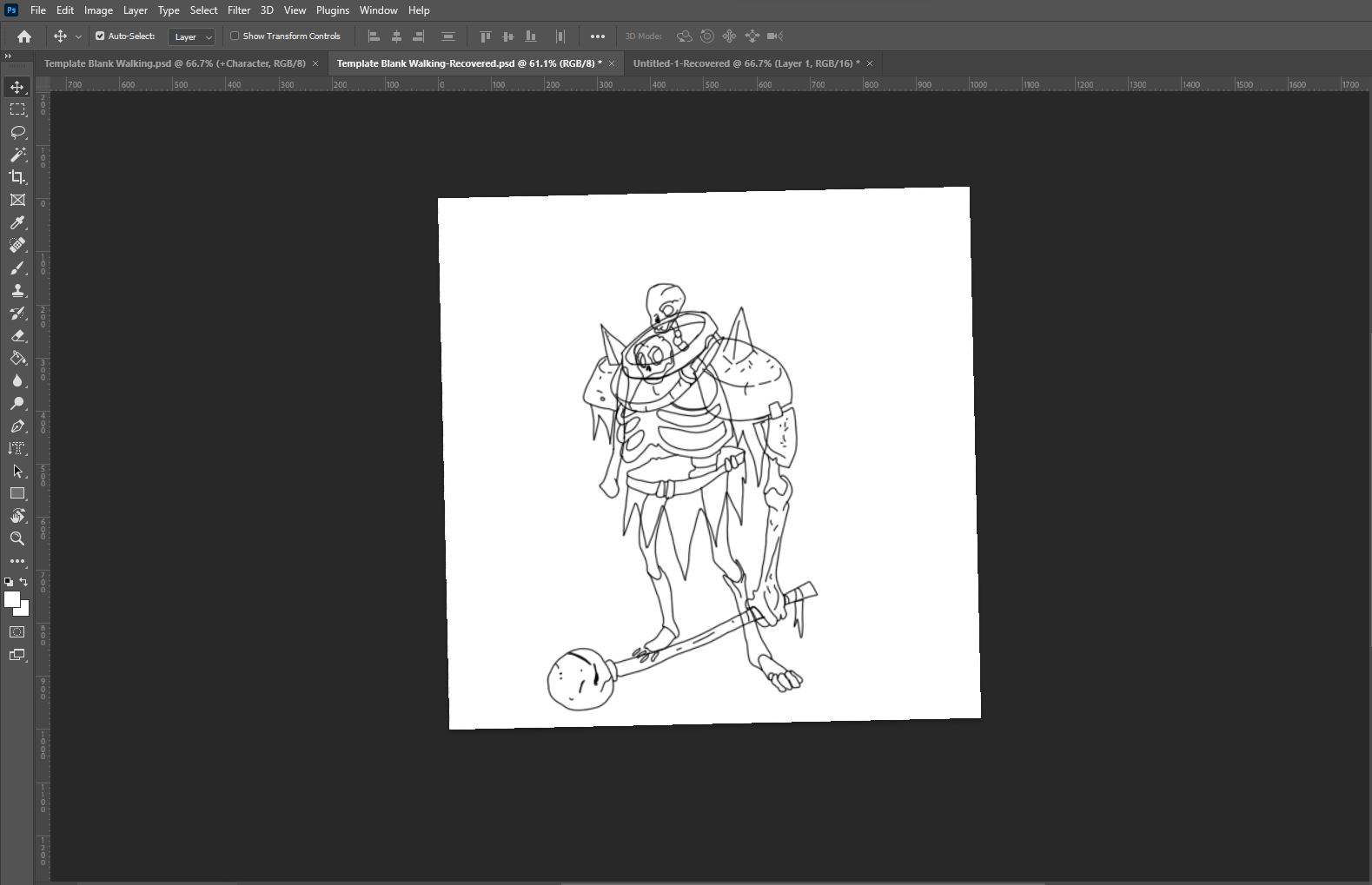Select the Eraser tool
This screenshot has height=885, width=1372.
[x=17, y=335]
